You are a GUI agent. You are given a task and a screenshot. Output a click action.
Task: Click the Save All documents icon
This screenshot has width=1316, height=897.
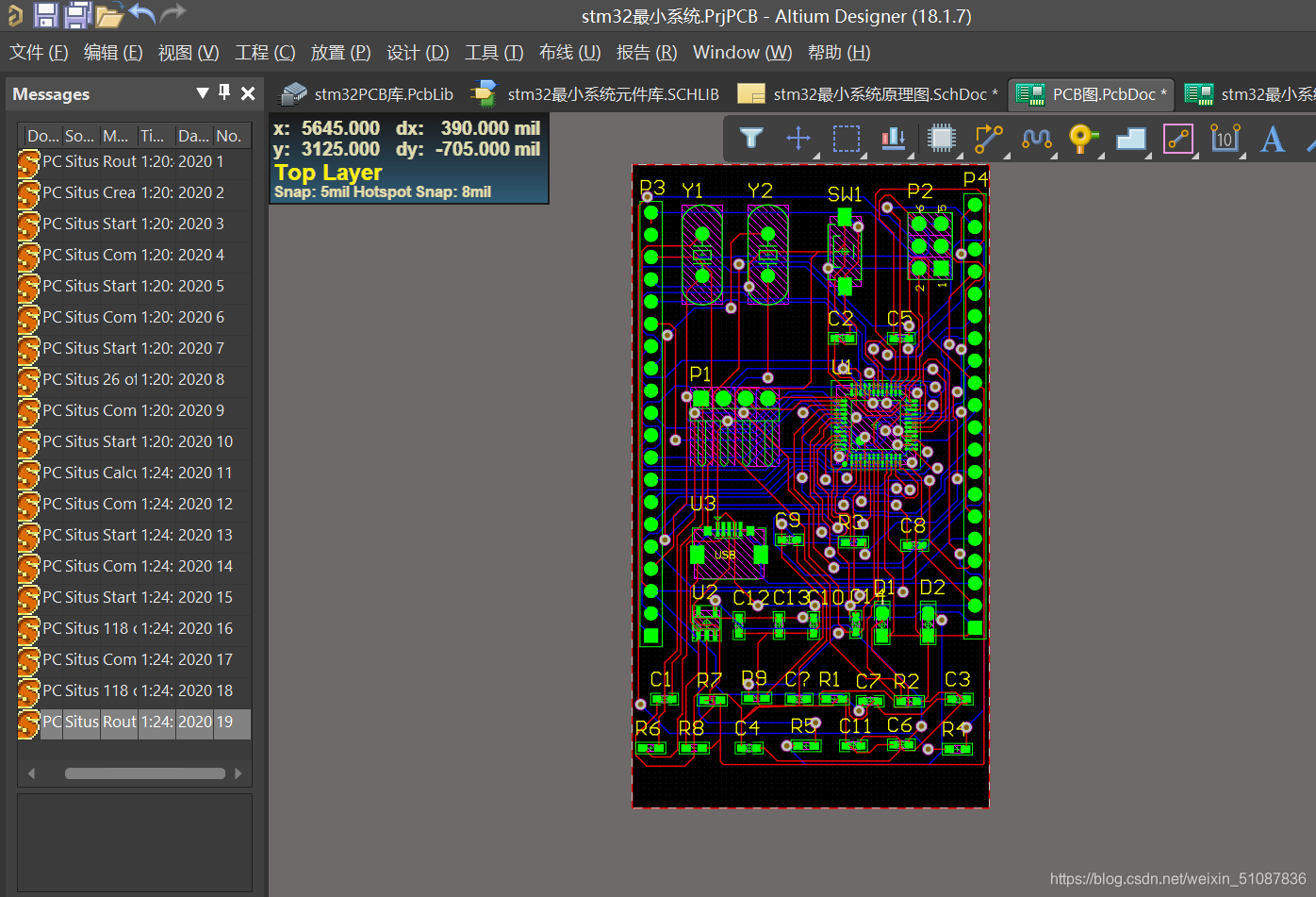point(77,15)
